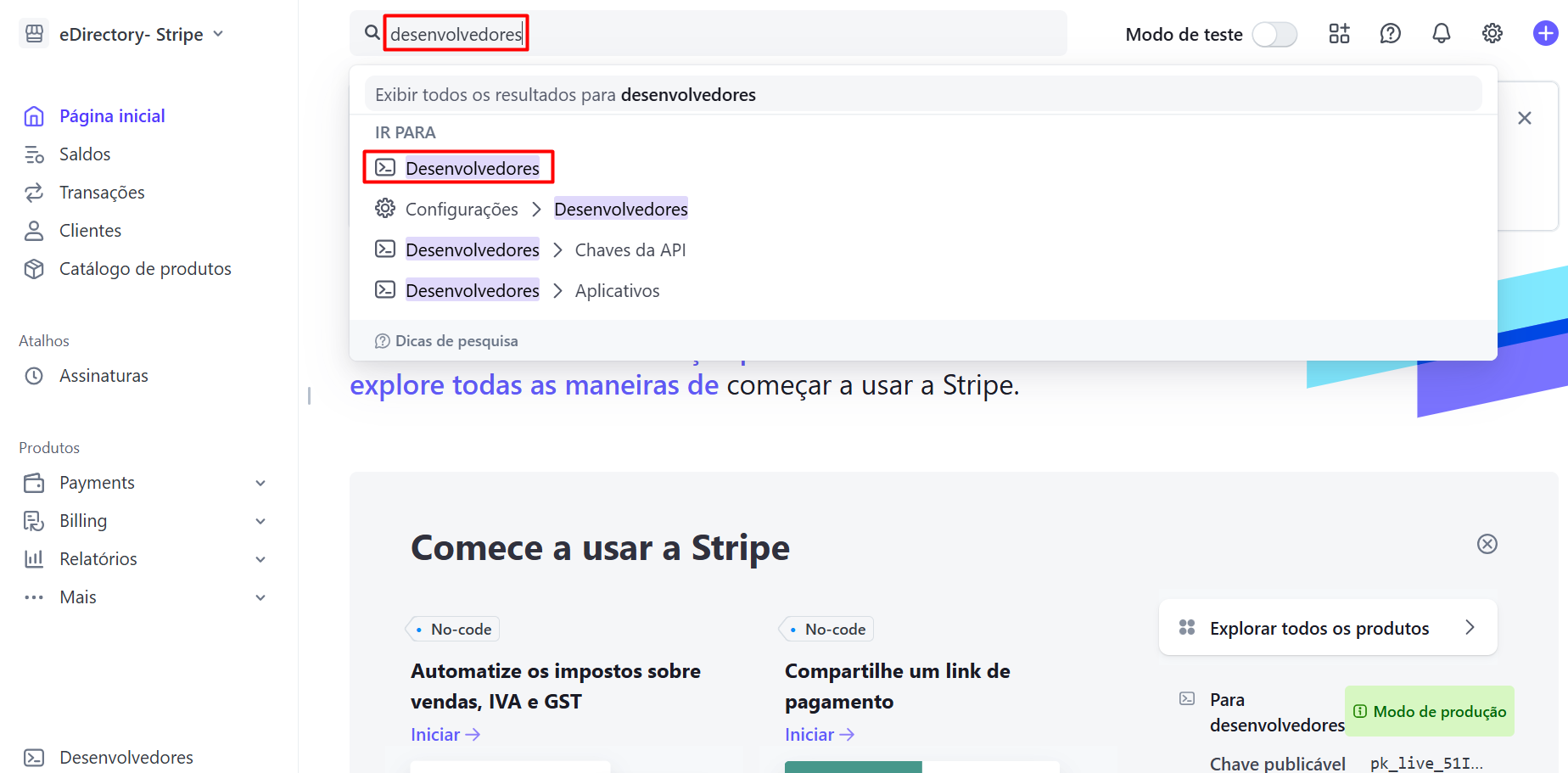
Task: Select Desenvolvedores > Chaves da API result
Action: [530, 249]
